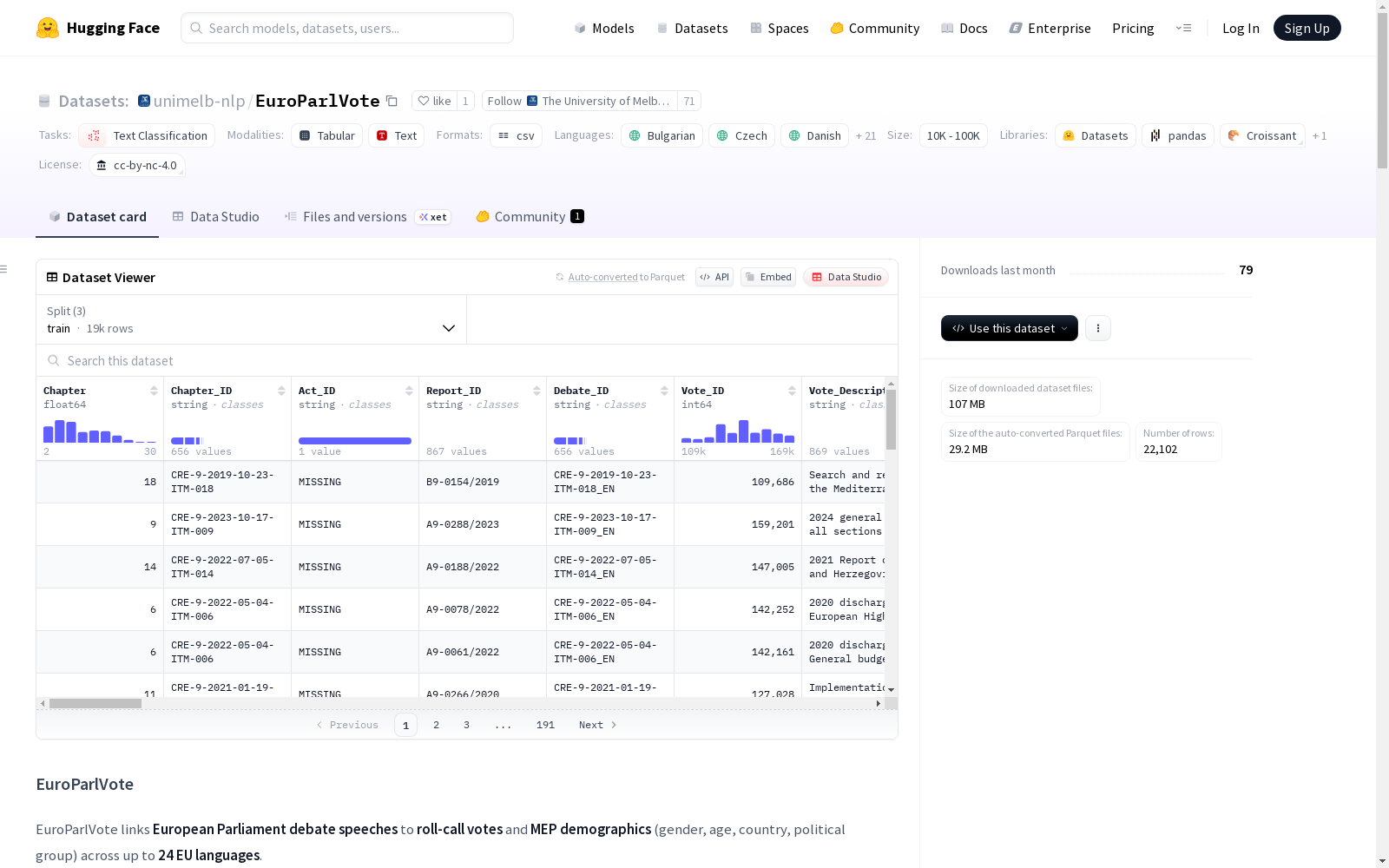Click the table horizontal scrollbar thumb
Image resolution: width=1389 pixels, height=868 pixels.
[95, 703]
